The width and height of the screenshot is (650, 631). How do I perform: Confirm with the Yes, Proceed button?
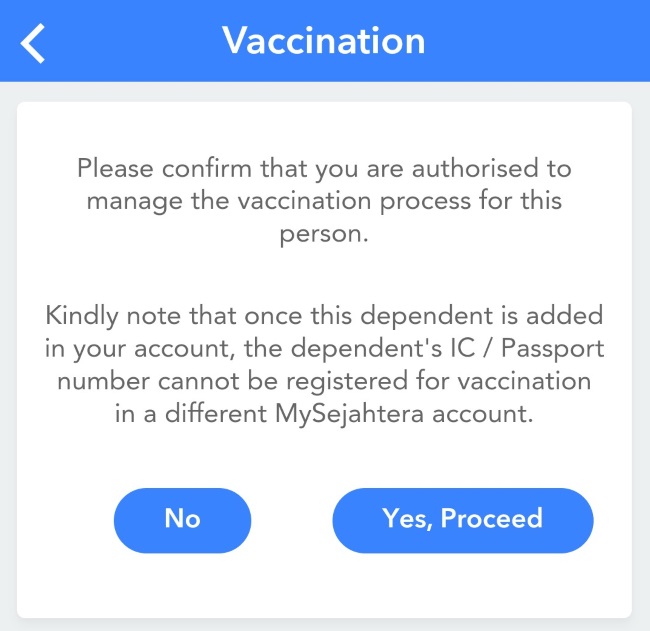point(463,520)
